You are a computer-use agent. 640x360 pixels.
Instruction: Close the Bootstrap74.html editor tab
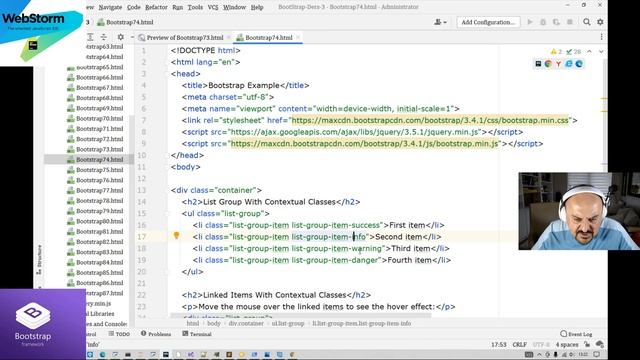298,38
